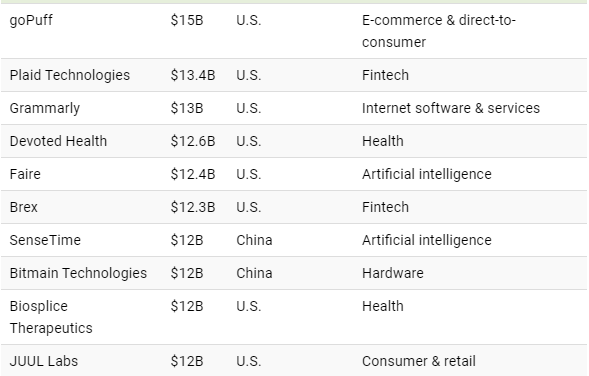This screenshot has height=376, width=589.
Task: Click the $12.3B valuation for Brex
Action: pyautogui.click(x=193, y=207)
